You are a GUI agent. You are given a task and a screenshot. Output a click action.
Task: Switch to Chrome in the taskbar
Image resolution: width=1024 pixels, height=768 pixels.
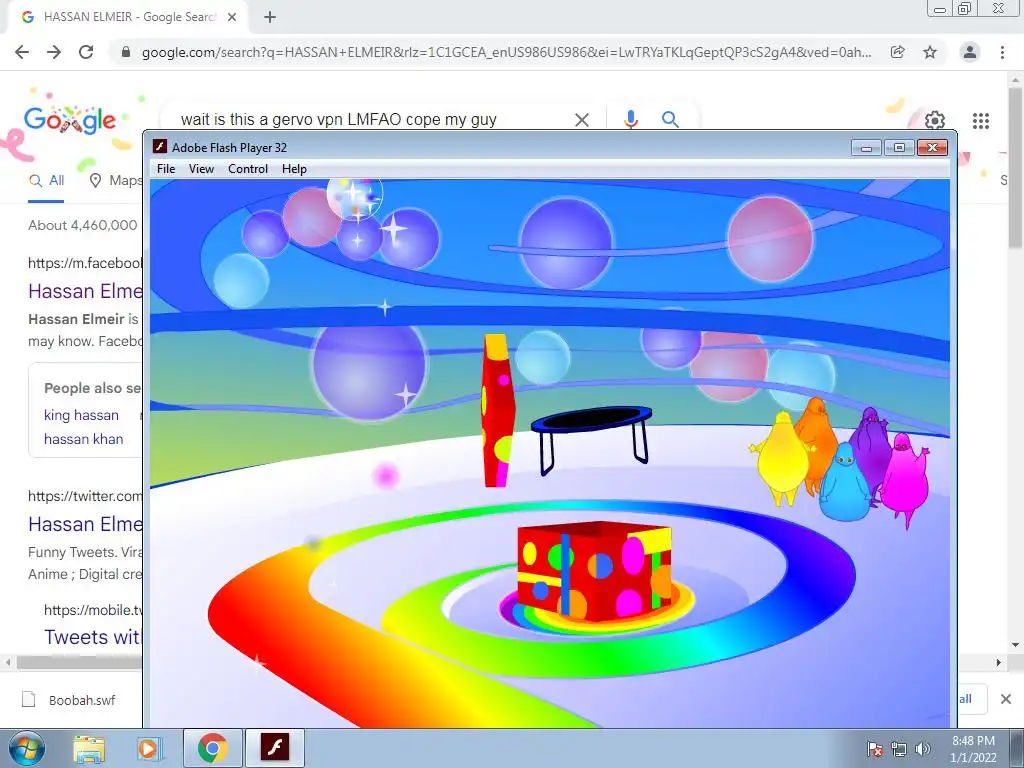pyautogui.click(x=212, y=748)
